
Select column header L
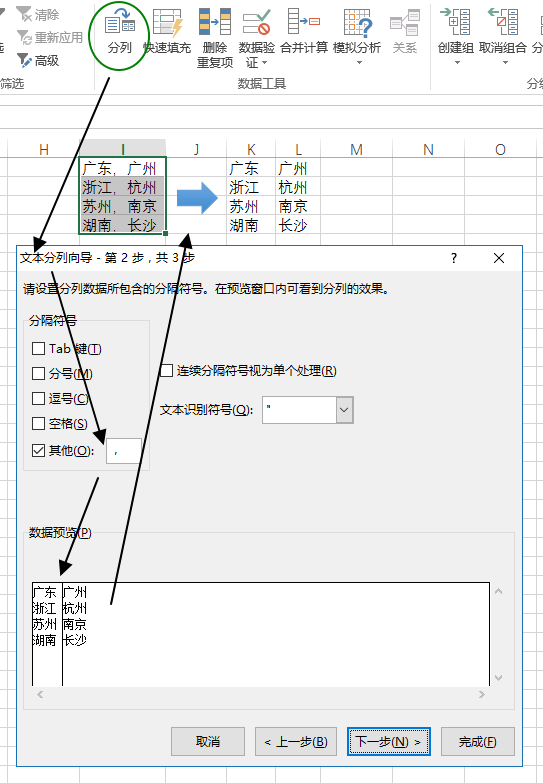[x=298, y=149]
